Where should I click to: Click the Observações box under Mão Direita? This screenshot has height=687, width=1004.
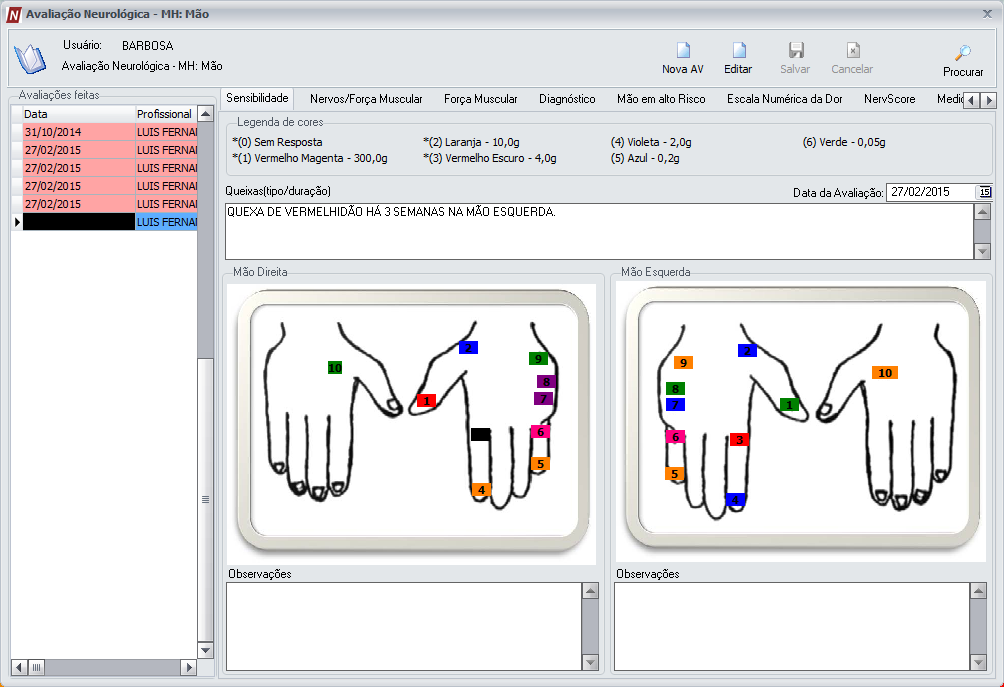click(x=404, y=626)
